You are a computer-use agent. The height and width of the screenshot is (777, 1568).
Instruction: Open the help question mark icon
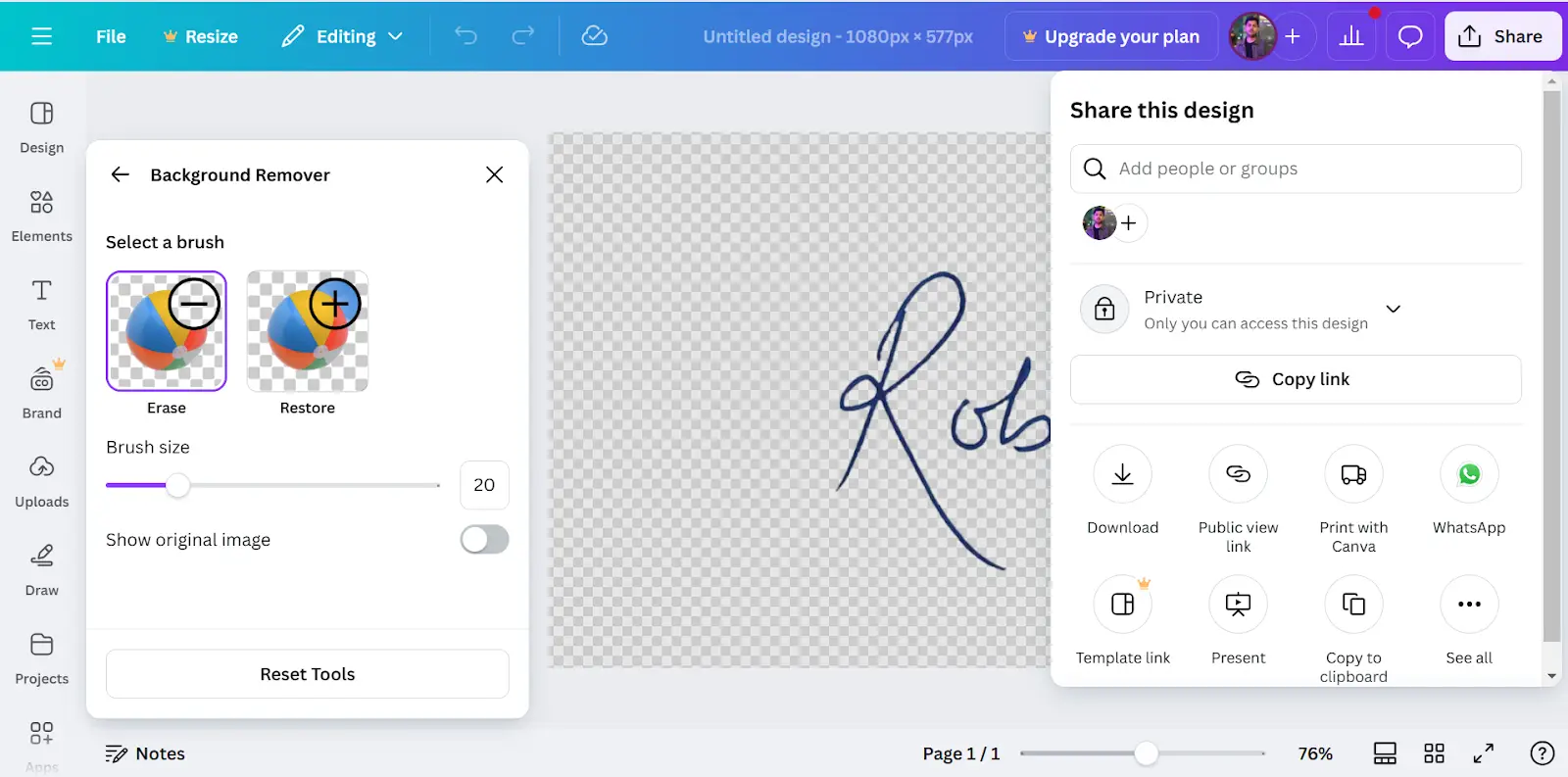pyautogui.click(x=1542, y=753)
